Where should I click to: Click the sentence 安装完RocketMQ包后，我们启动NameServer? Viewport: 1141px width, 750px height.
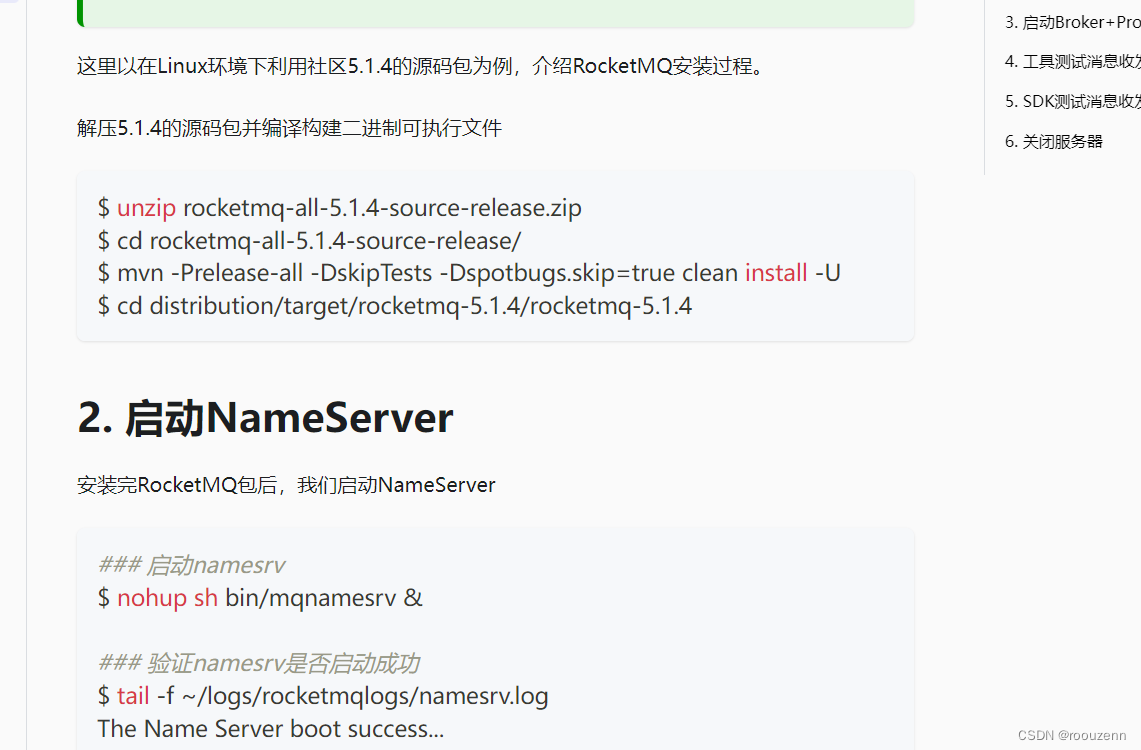tap(286, 485)
